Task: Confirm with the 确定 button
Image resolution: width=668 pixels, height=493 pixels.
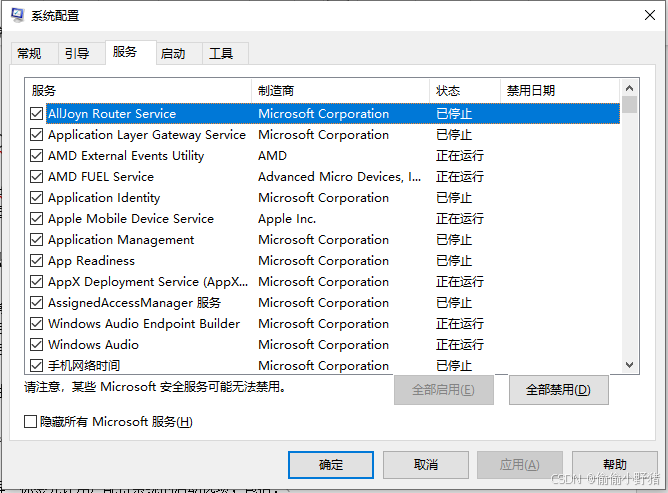Action: click(x=331, y=465)
